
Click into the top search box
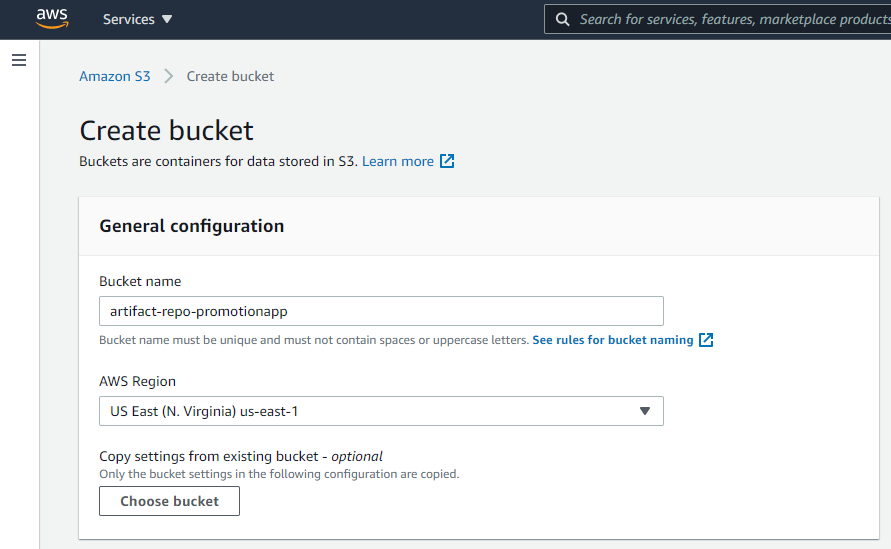[717, 19]
